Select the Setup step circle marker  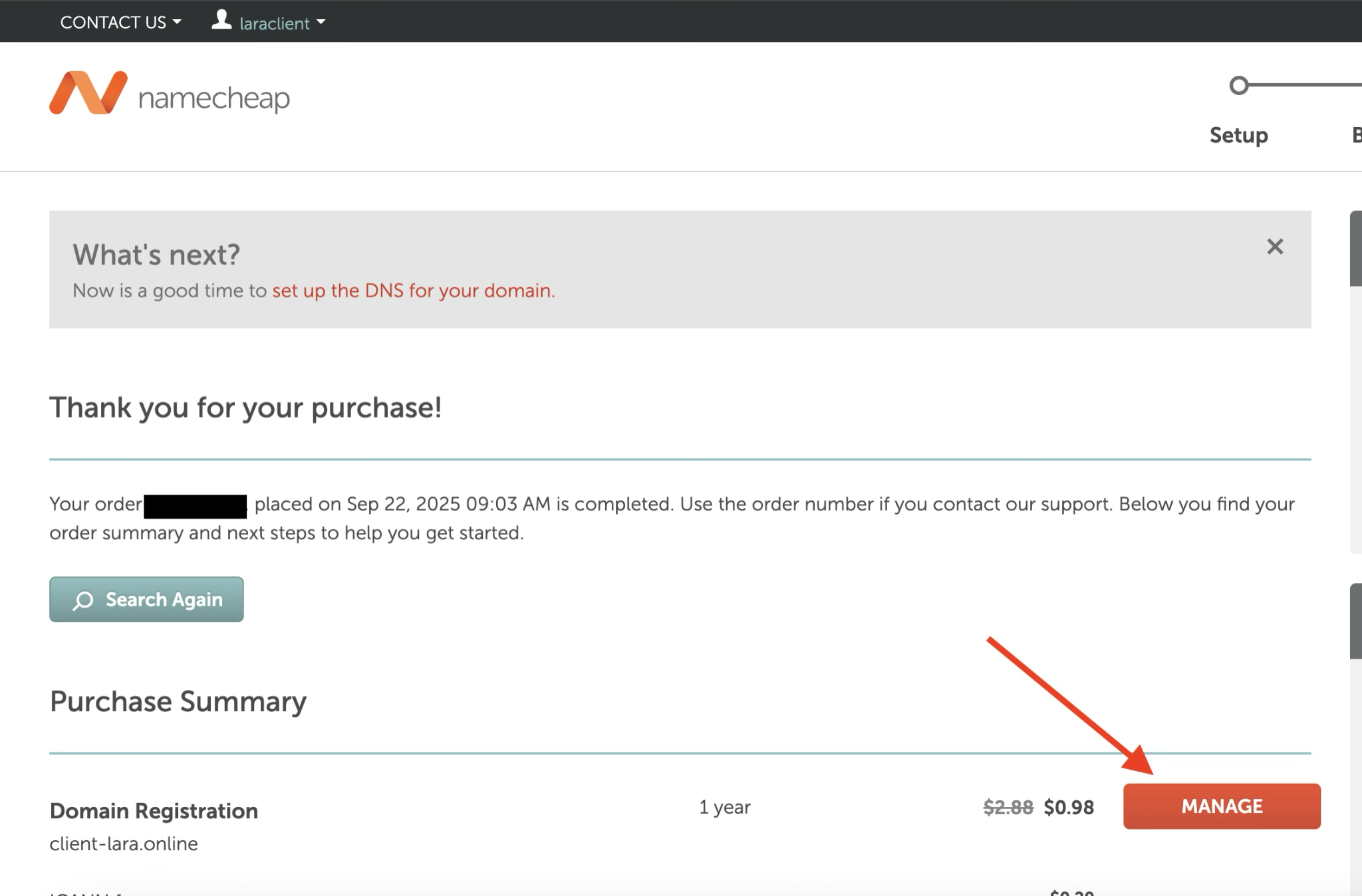1238,86
